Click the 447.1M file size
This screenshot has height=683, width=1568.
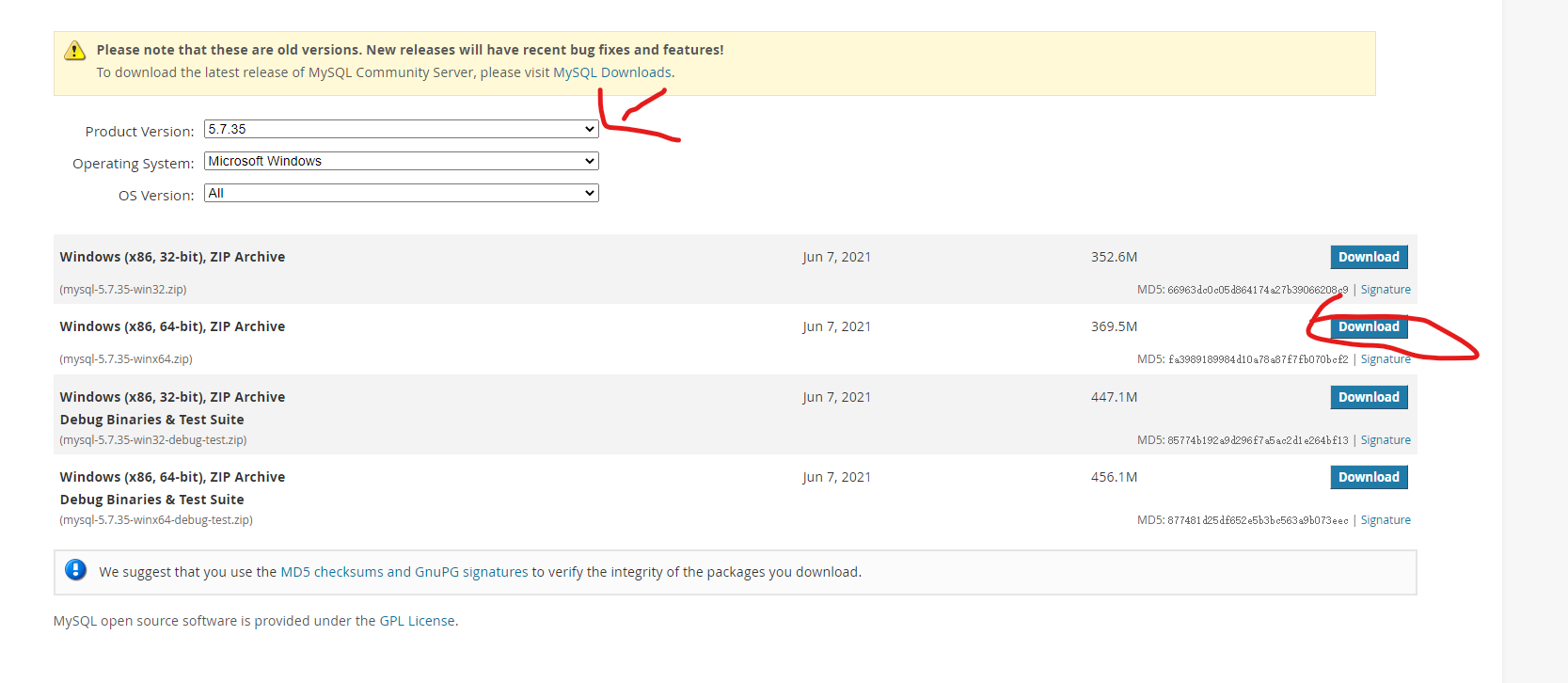[x=1114, y=397]
